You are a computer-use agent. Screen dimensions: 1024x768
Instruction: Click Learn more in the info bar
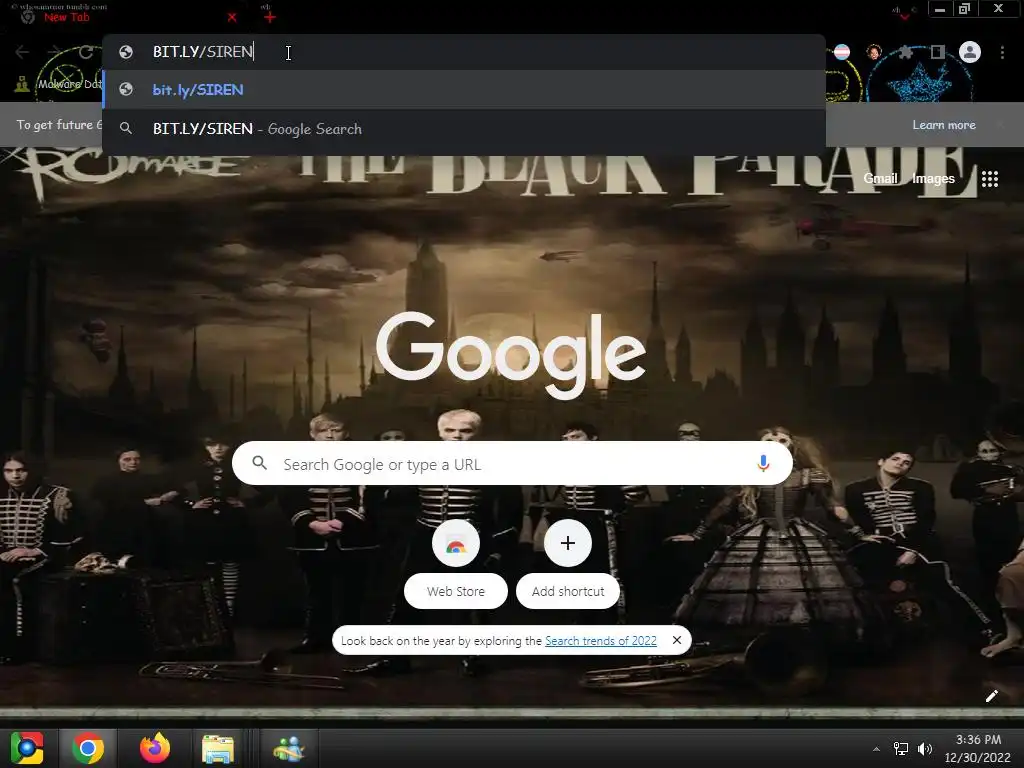pyautogui.click(x=944, y=125)
